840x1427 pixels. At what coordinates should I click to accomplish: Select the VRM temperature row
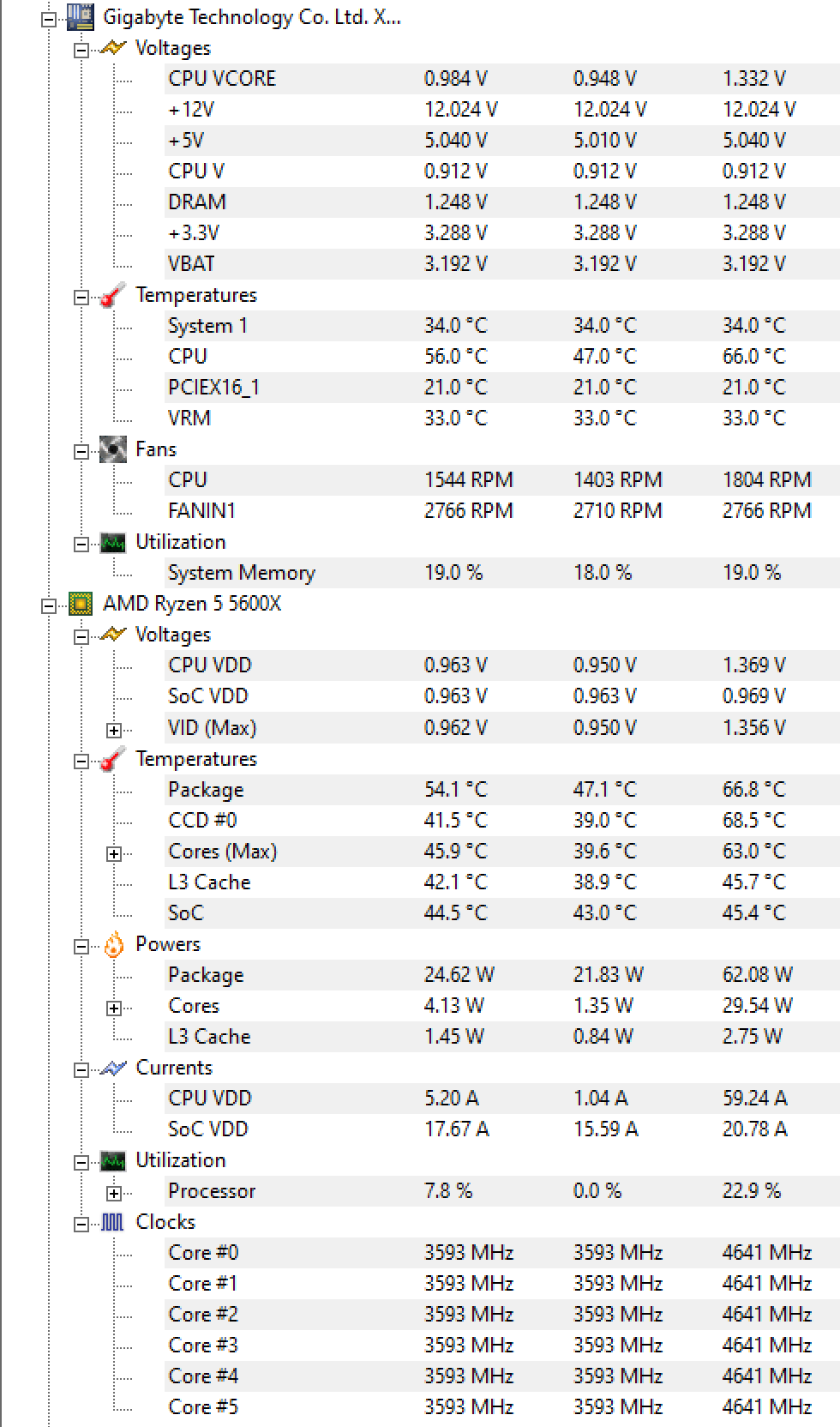[x=502, y=418]
